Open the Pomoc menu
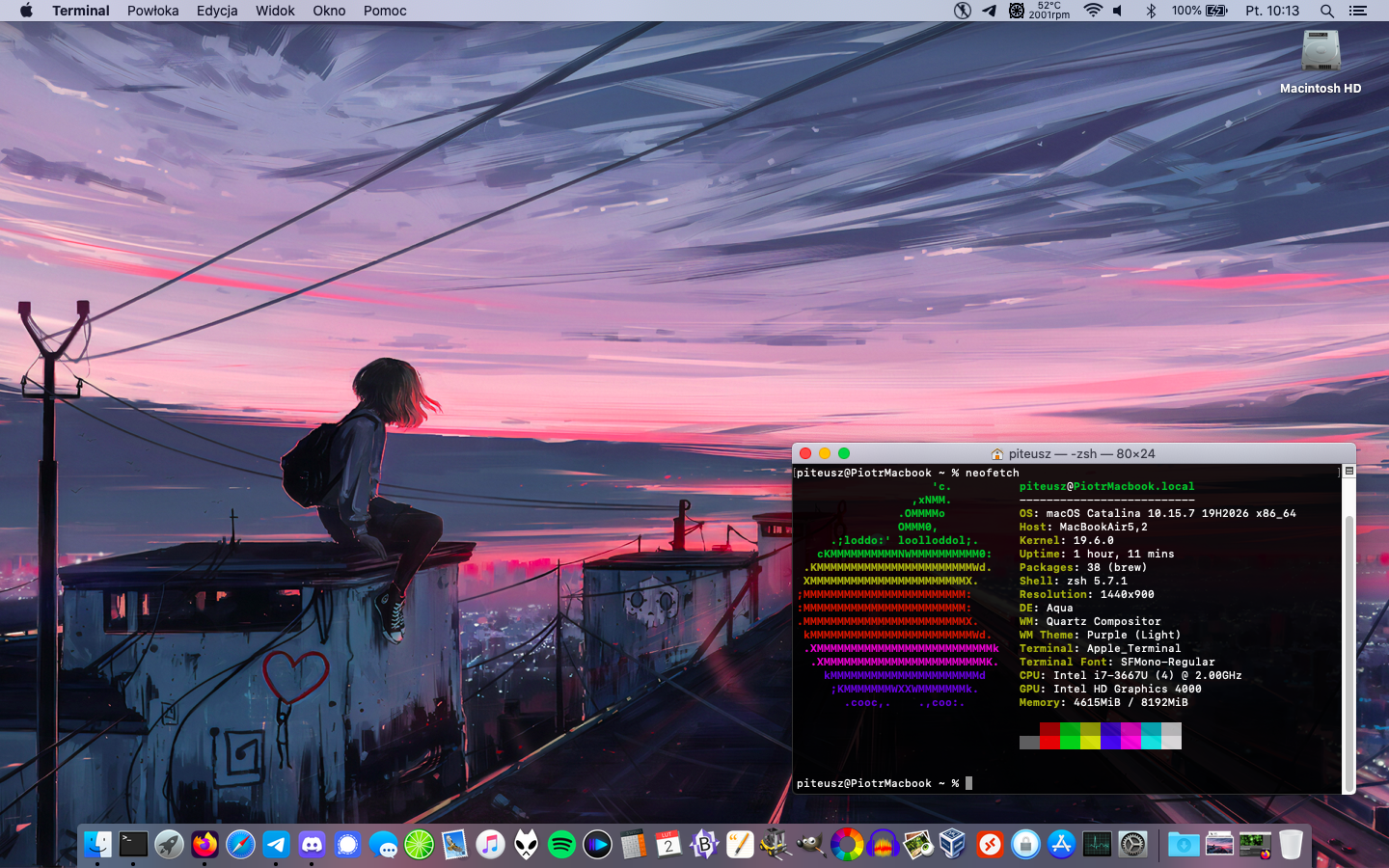Screen dimensions: 1389x868 385,11
